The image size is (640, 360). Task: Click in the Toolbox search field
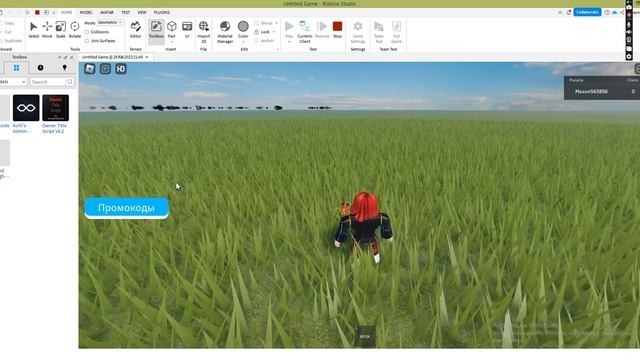coord(48,82)
